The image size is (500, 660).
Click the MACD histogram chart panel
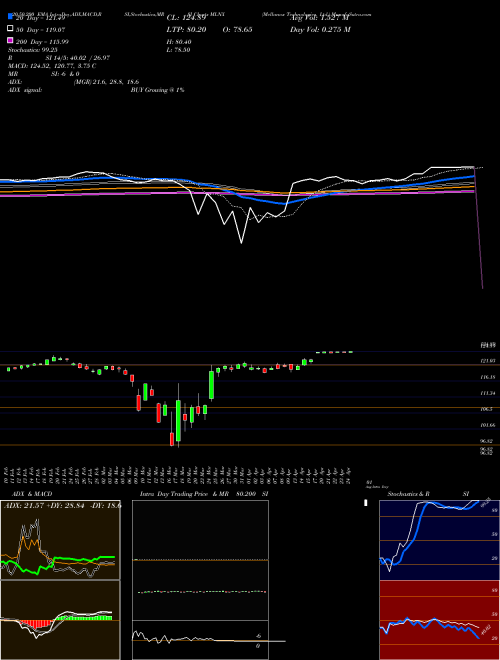[x=60, y=620]
